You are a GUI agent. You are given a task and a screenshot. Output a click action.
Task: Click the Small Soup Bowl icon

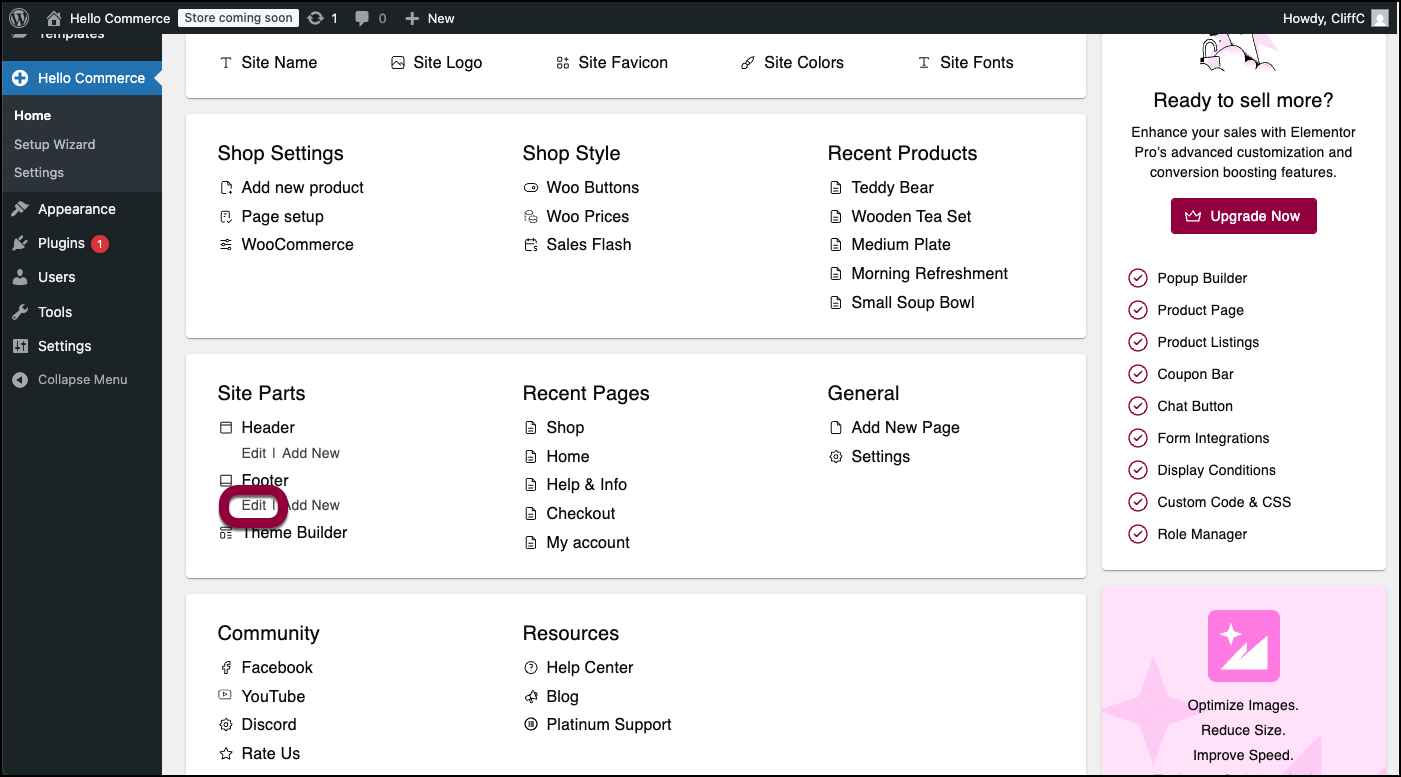tap(836, 303)
